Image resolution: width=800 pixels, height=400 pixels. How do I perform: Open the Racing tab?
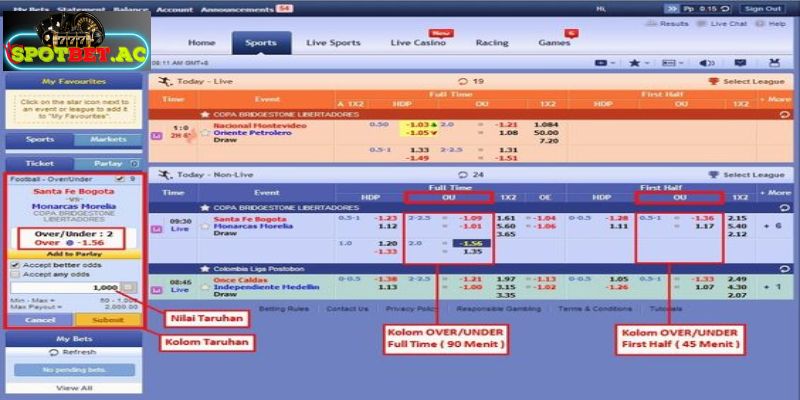click(x=492, y=43)
